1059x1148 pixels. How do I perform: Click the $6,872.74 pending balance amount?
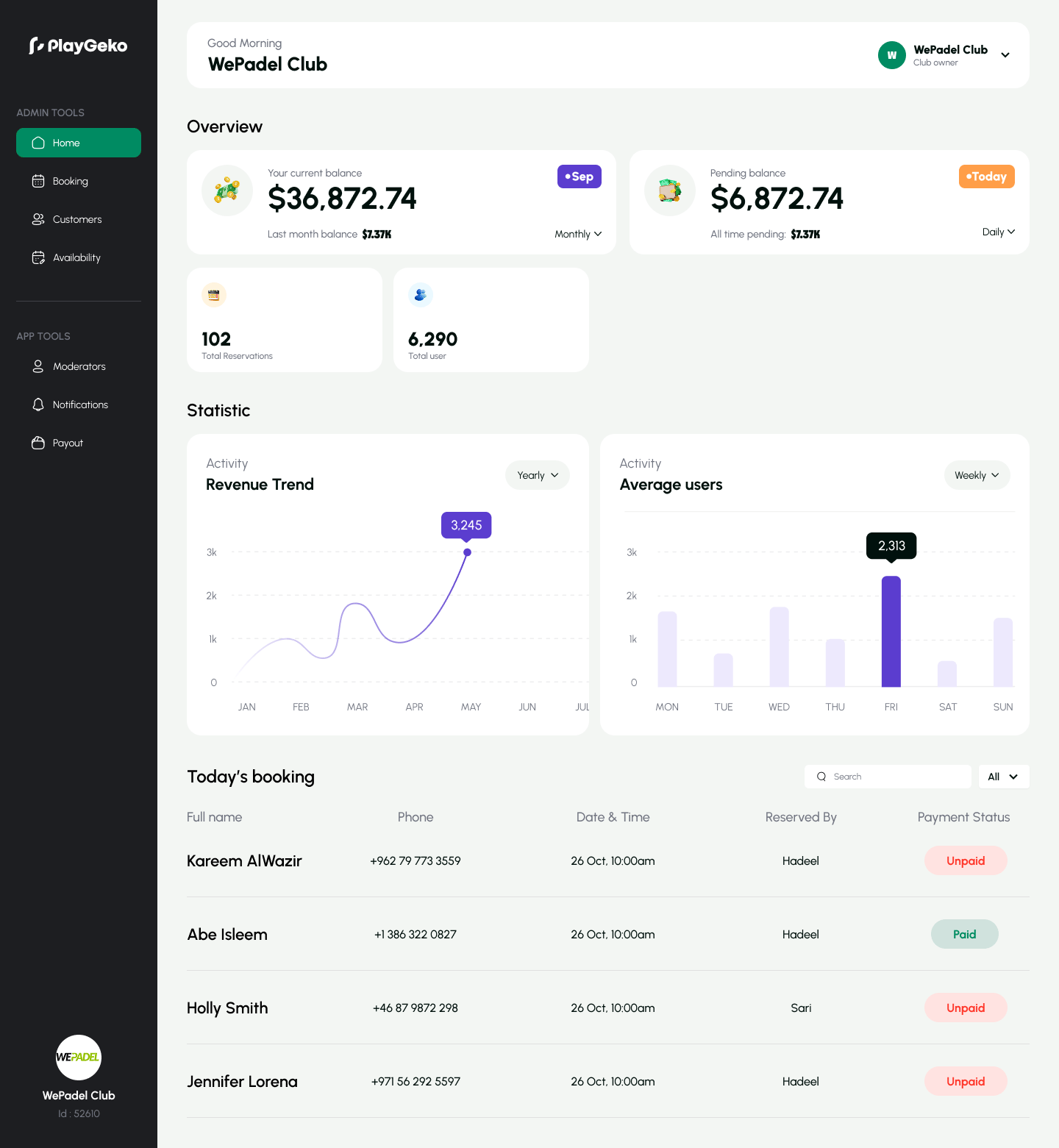click(777, 199)
